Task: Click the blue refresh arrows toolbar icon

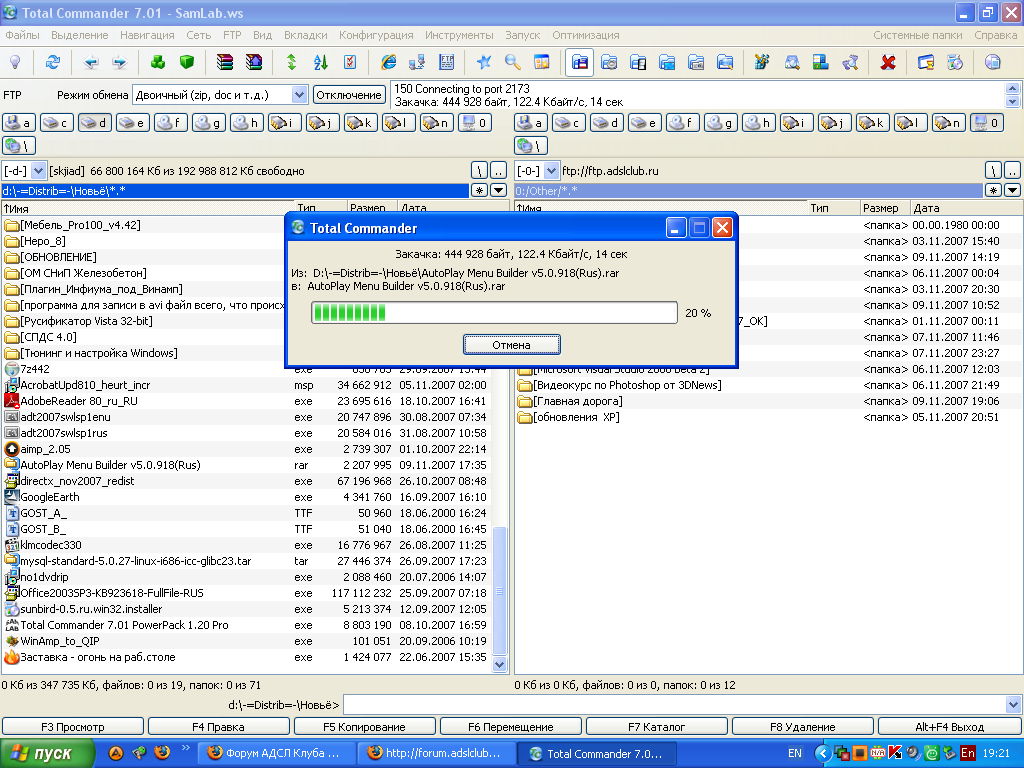Action: tap(53, 62)
